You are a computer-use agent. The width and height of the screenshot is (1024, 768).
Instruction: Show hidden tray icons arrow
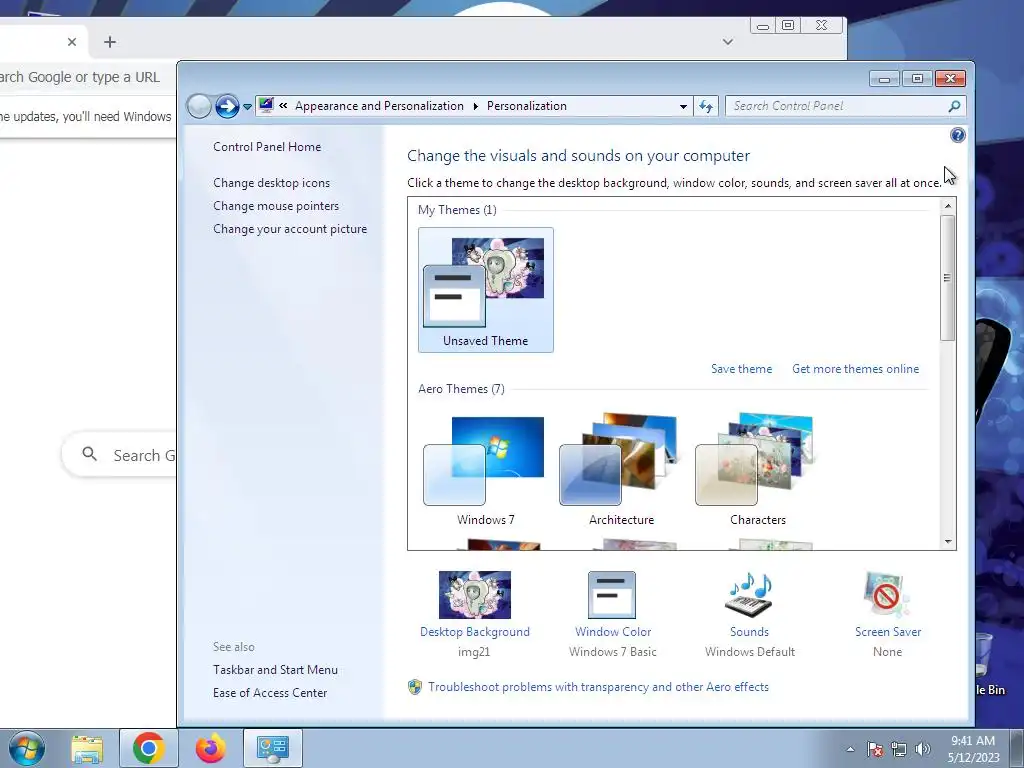[x=850, y=749]
